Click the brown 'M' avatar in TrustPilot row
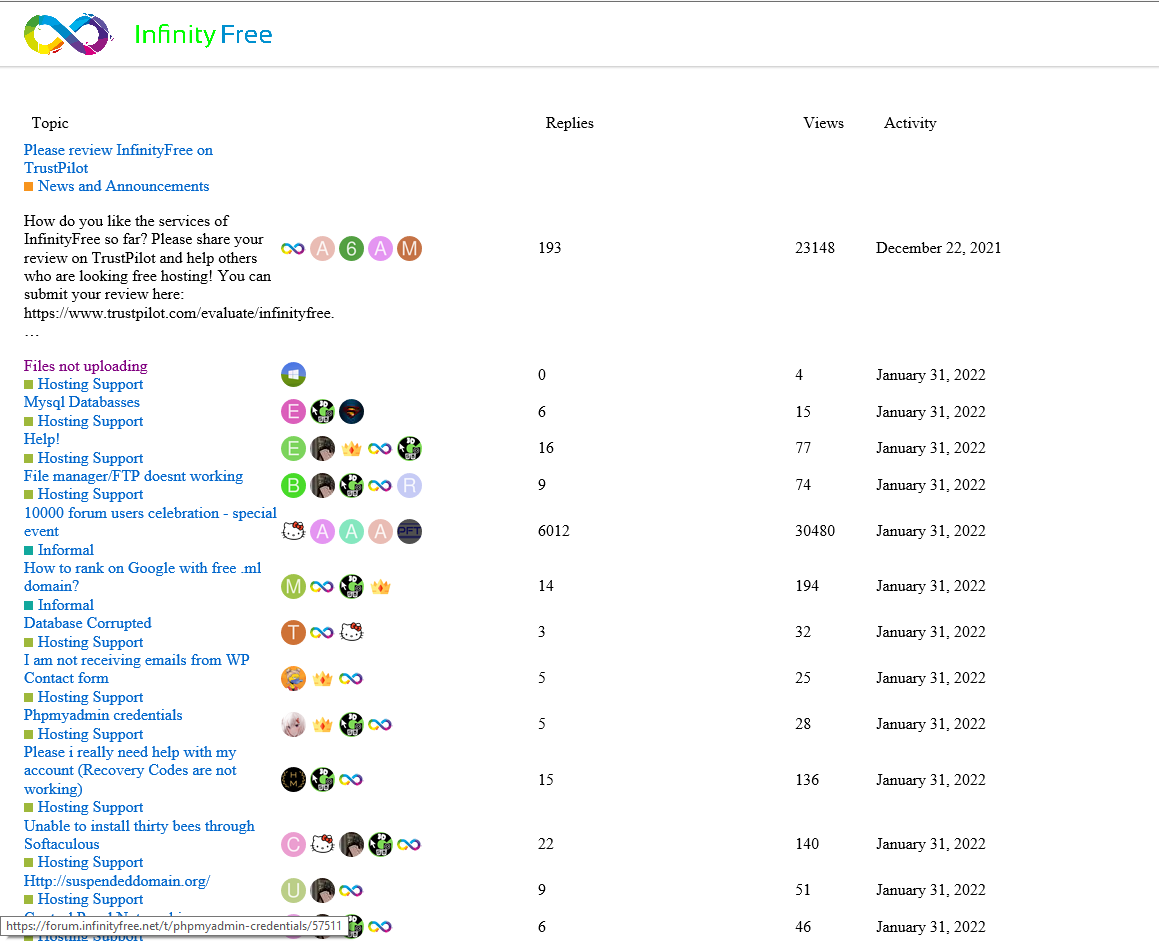This screenshot has height=942, width=1159. tap(409, 248)
